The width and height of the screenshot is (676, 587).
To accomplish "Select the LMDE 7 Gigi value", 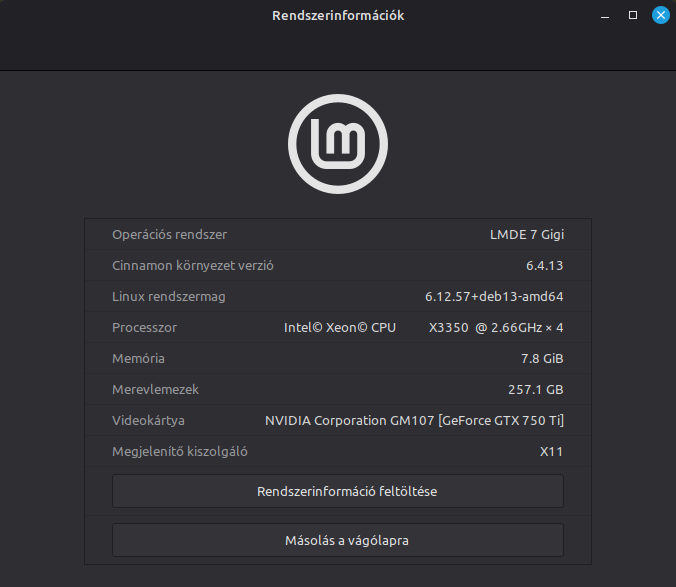I will (527, 234).
